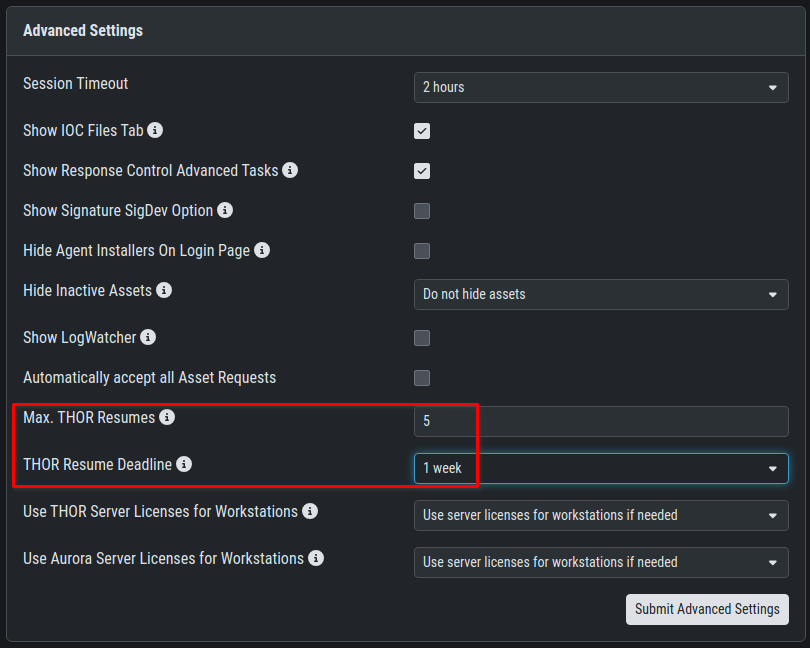810x648 pixels.
Task: Click info icon beside Use Aurora Server Licenses
Action: tap(316, 558)
